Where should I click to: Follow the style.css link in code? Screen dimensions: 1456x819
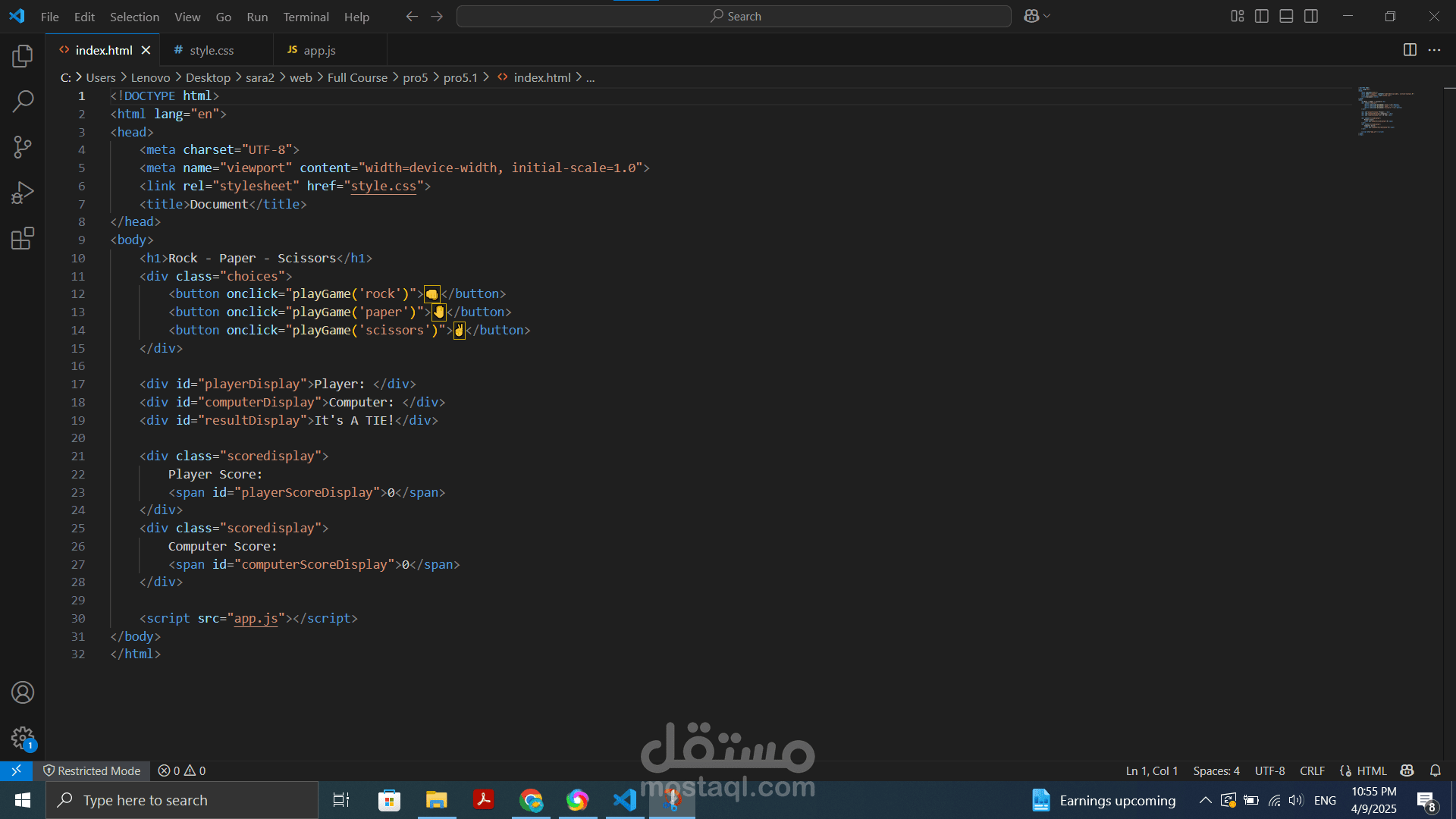383,186
